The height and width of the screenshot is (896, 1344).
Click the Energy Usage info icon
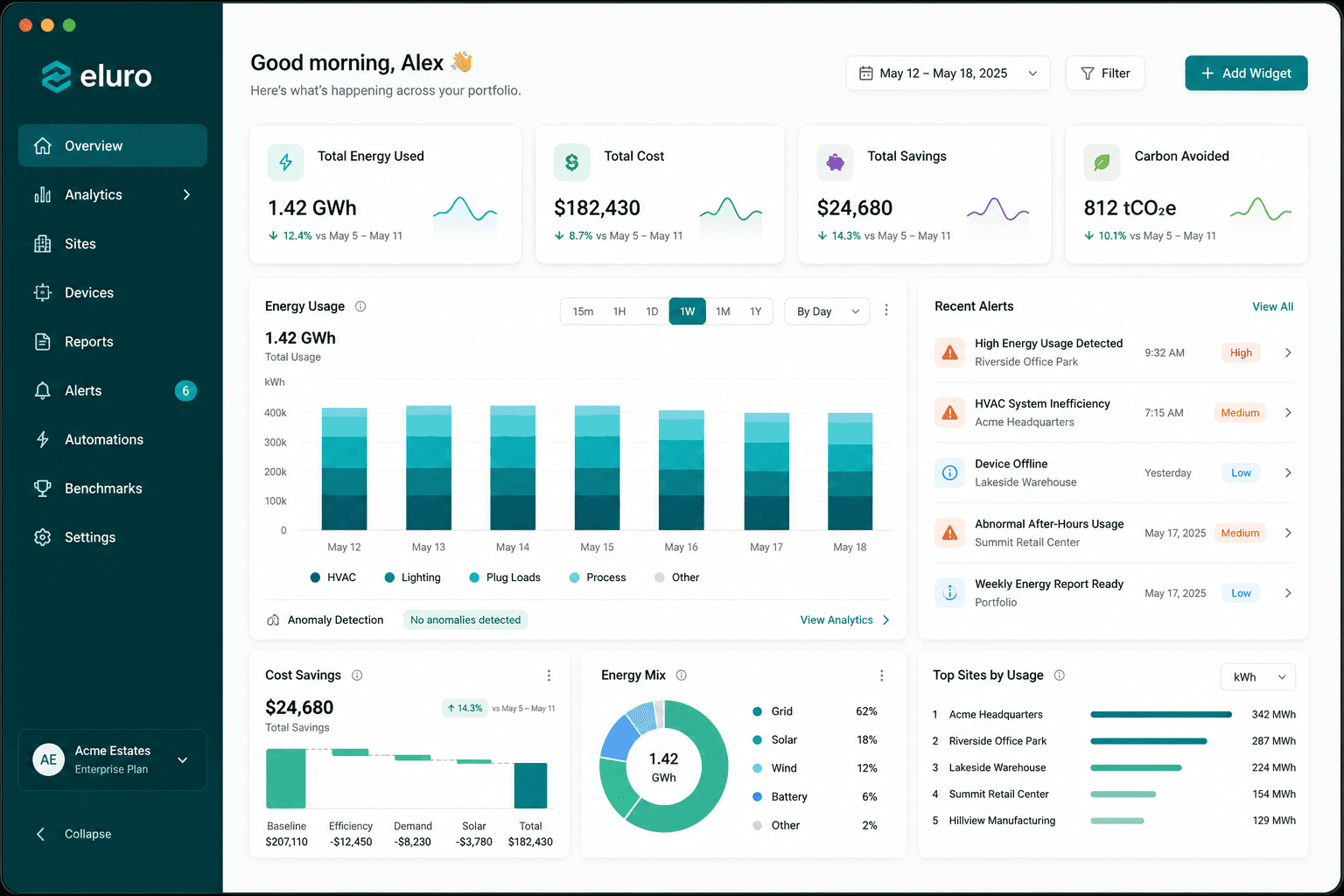(360, 306)
